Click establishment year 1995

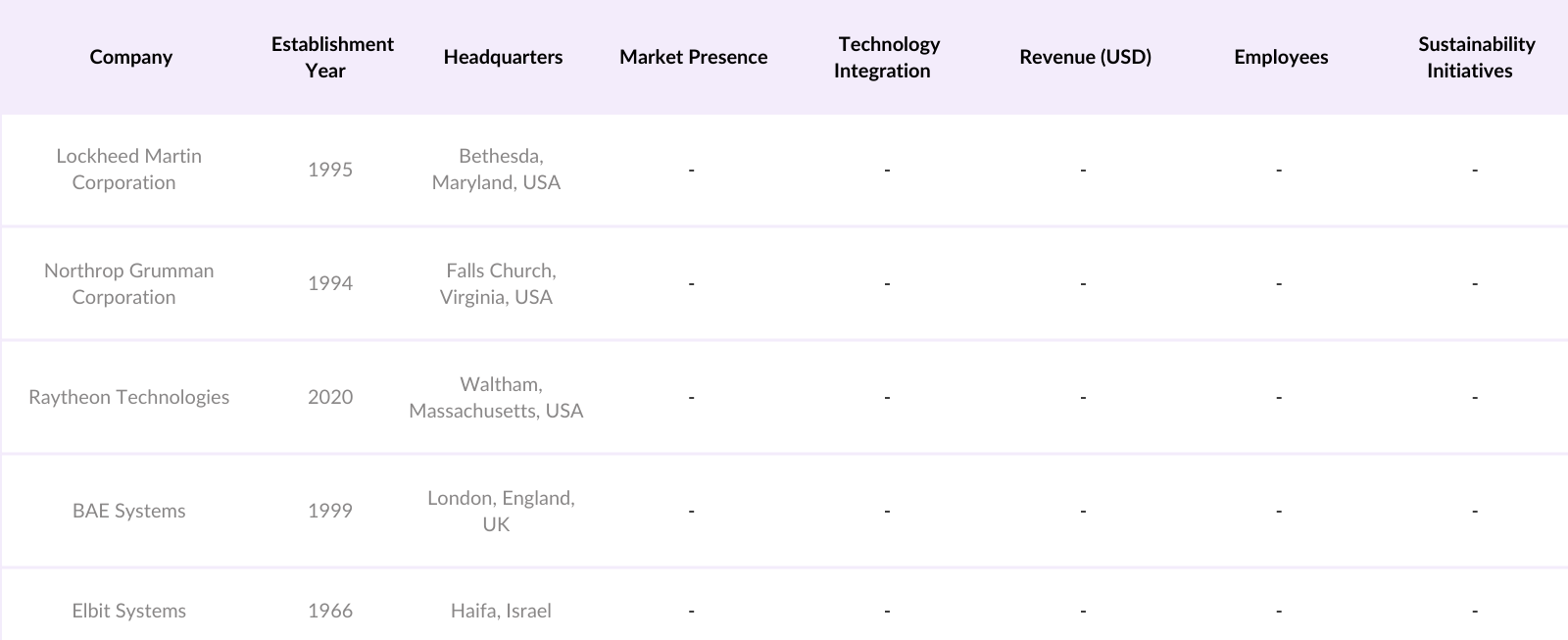330,170
